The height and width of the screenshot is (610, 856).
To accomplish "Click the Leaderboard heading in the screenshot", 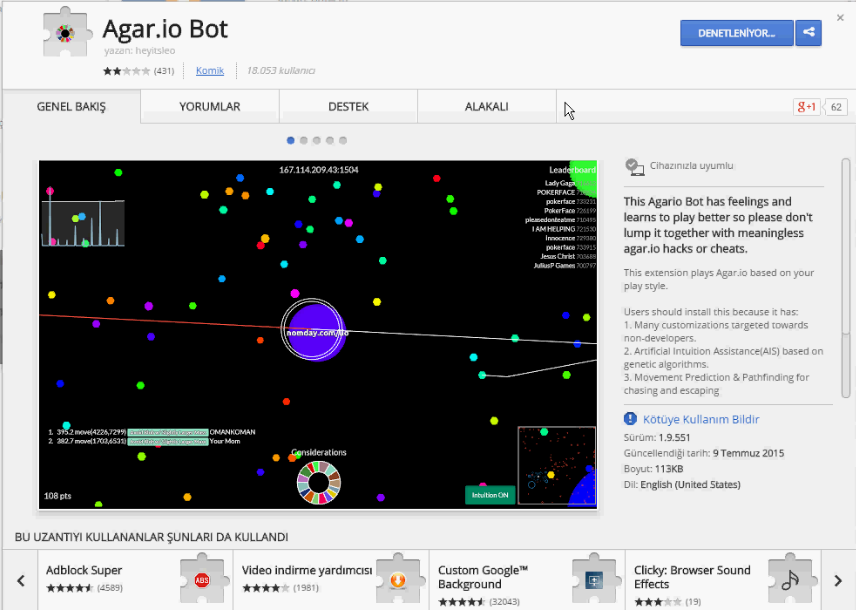I will [x=572, y=170].
